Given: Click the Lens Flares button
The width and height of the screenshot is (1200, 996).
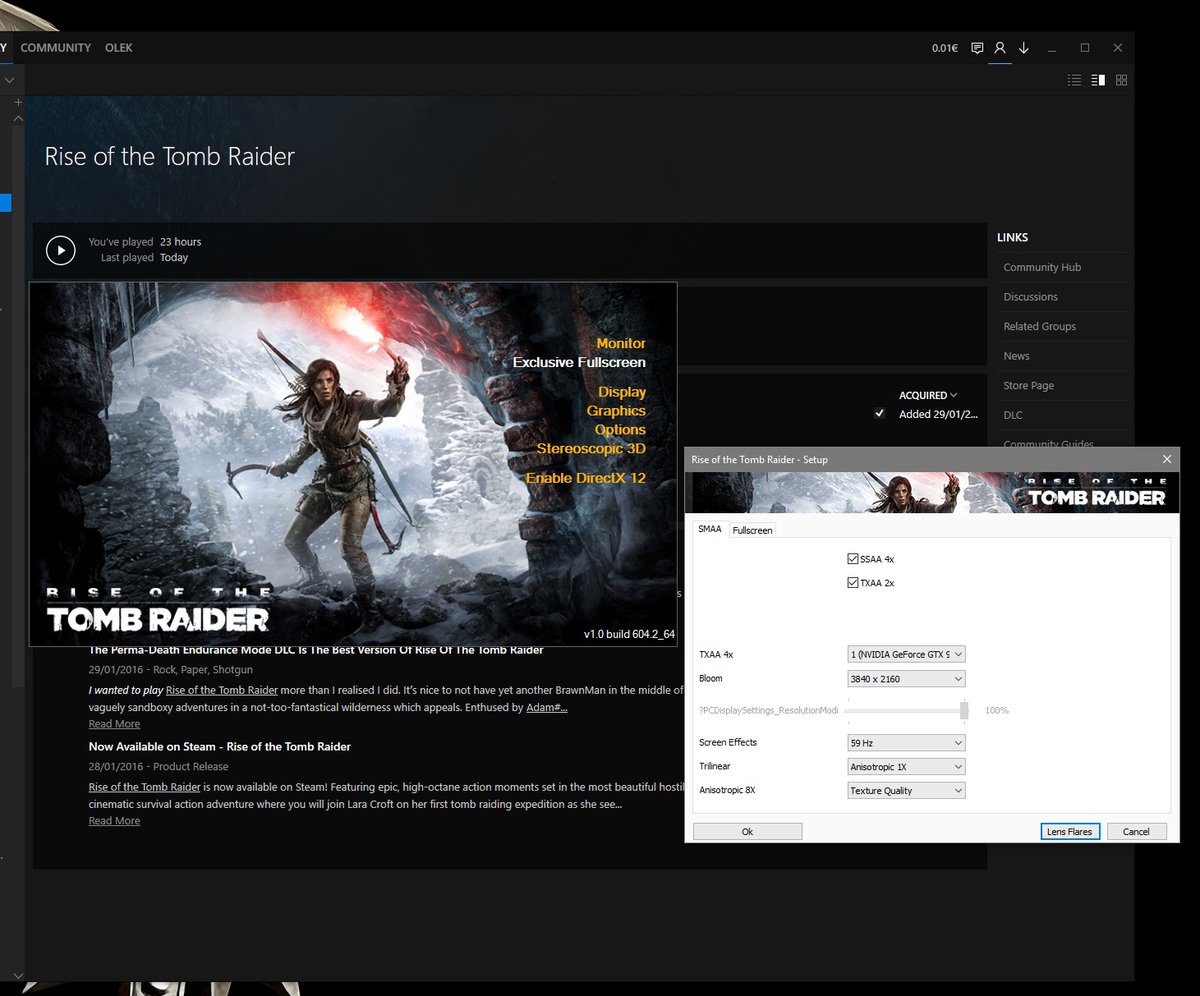Looking at the screenshot, I should pos(1070,832).
